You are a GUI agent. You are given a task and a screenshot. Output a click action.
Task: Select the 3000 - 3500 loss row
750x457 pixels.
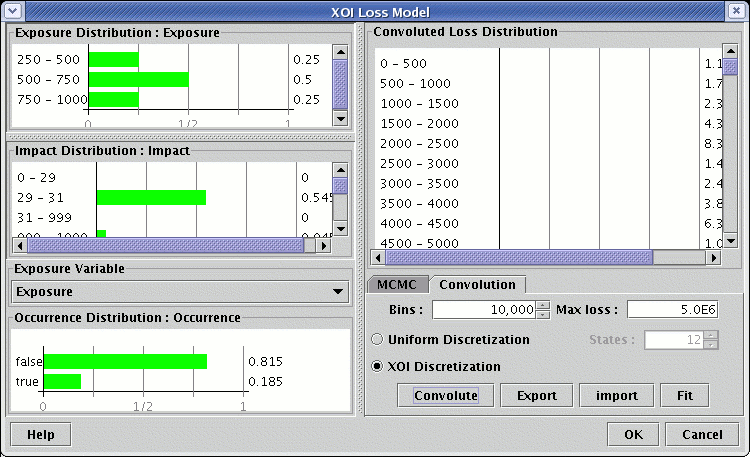coord(549,184)
